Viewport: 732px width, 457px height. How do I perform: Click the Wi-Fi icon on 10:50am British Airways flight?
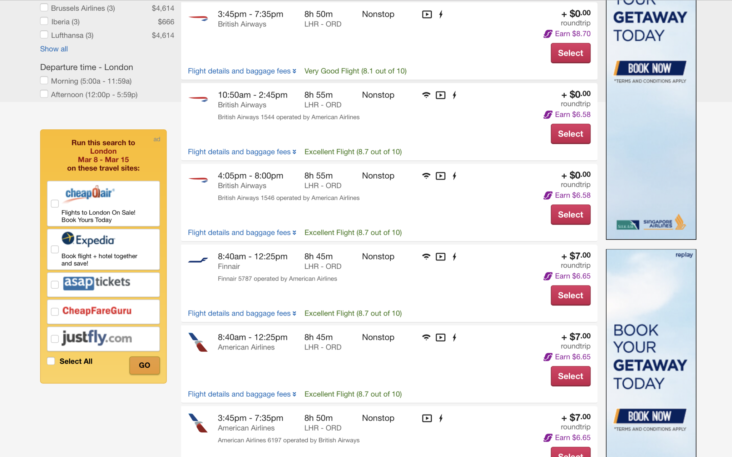click(426, 95)
